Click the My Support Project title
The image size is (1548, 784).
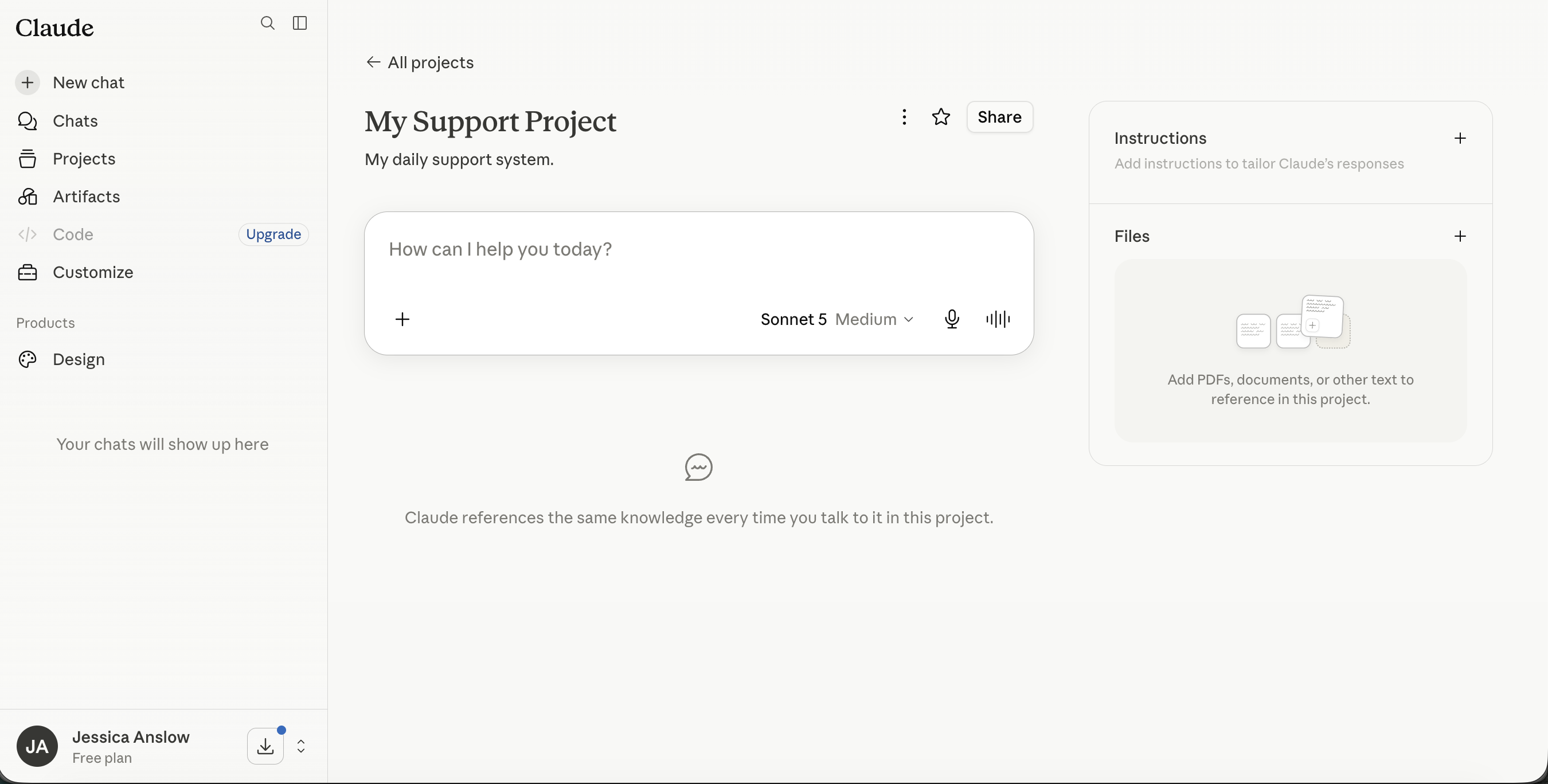[x=490, y=121]
